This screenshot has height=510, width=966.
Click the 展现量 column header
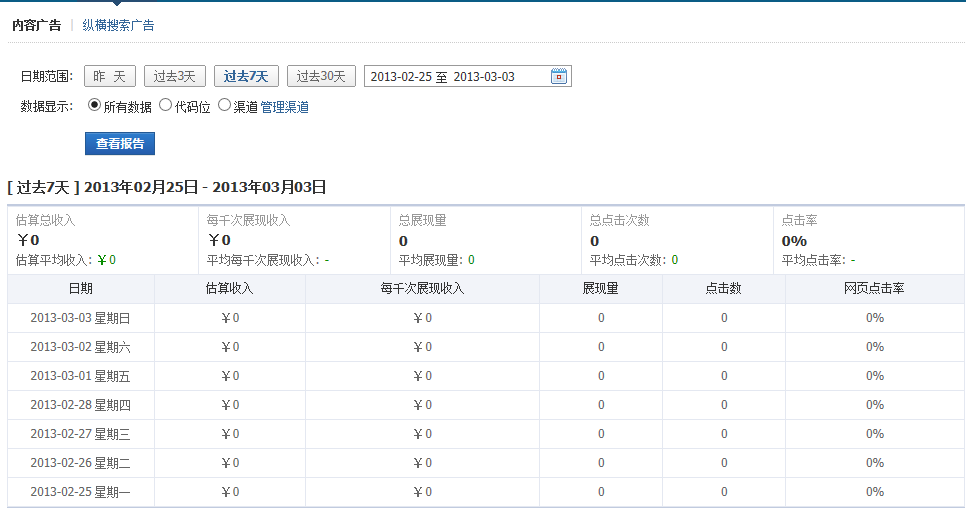[x=601, y=288]
